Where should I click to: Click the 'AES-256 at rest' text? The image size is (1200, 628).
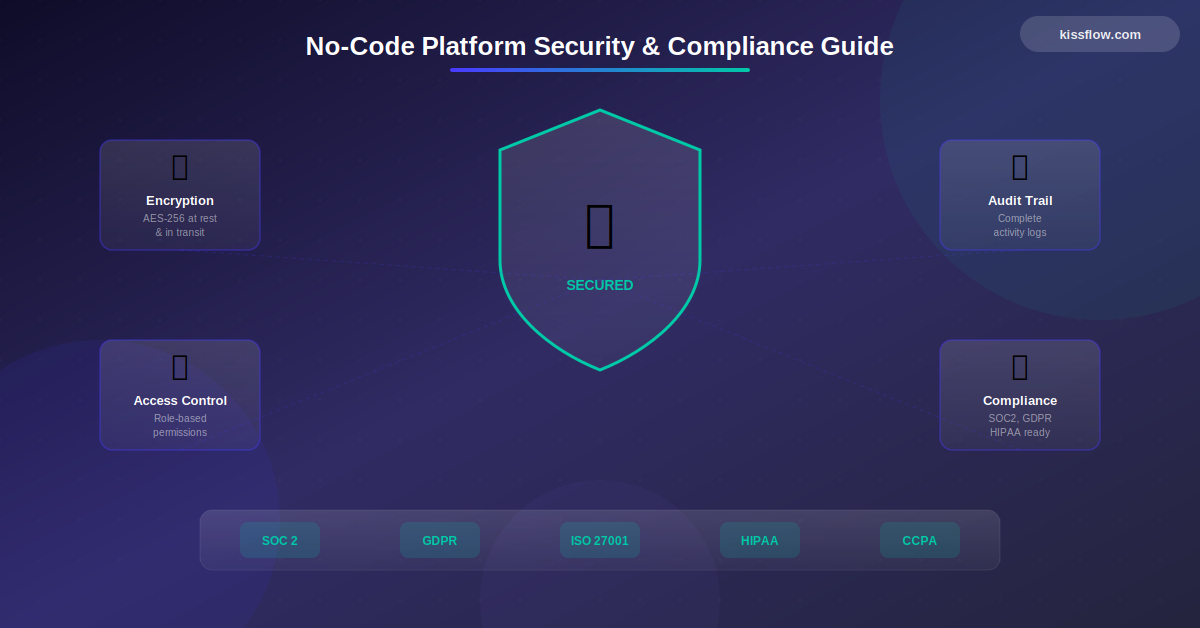click(180, 218)
